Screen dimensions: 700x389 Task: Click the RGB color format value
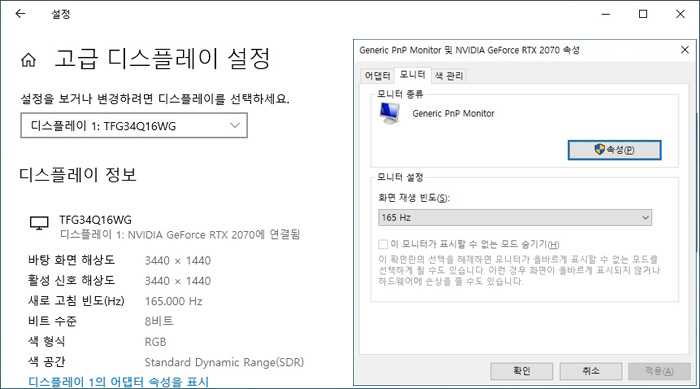pos(155,342)
